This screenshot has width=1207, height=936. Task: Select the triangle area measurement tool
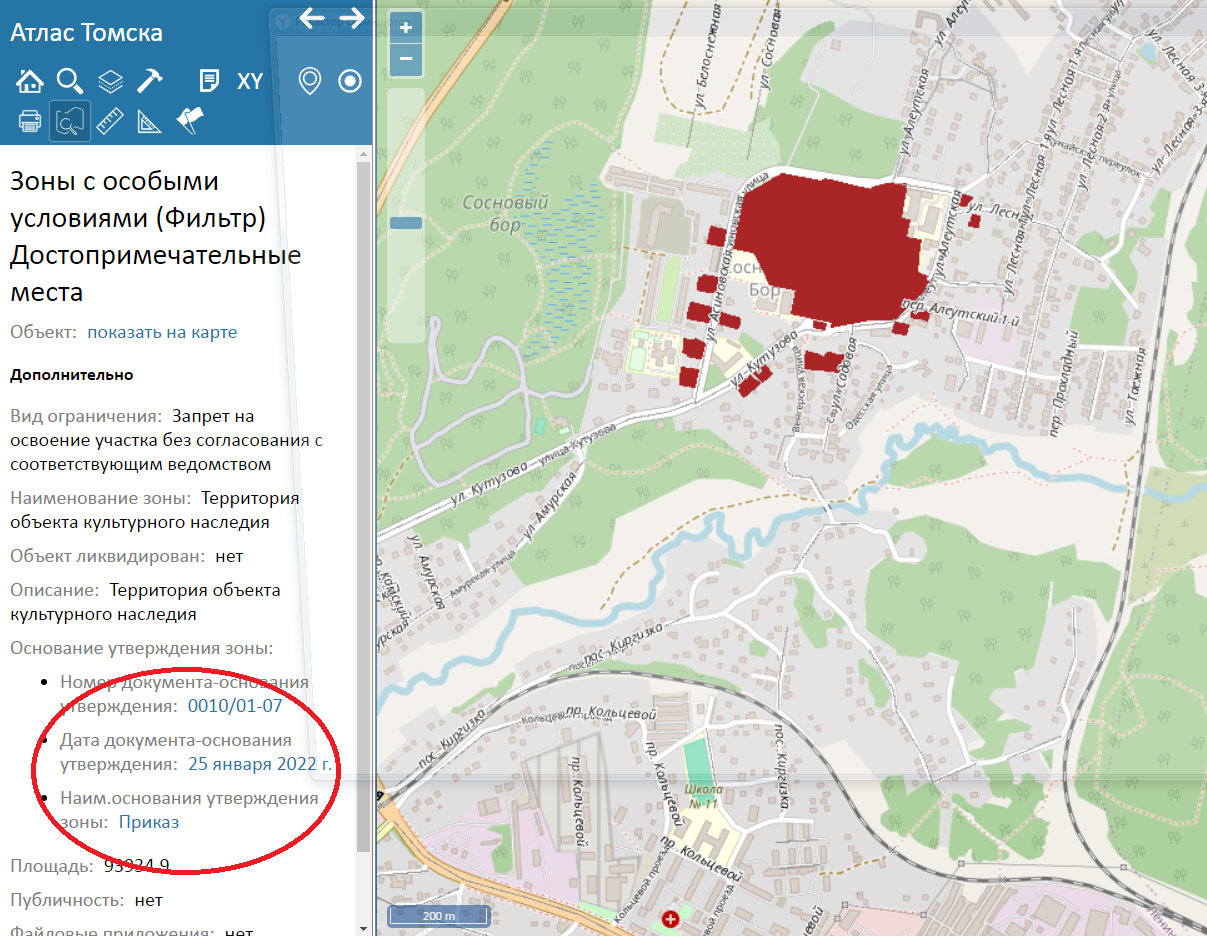(150, 121)
